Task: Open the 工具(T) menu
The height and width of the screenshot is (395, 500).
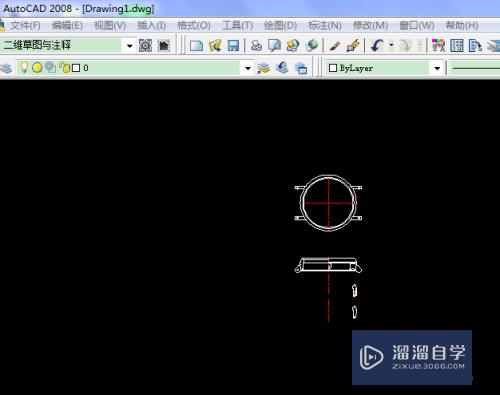Action: (x=237, y=26)
